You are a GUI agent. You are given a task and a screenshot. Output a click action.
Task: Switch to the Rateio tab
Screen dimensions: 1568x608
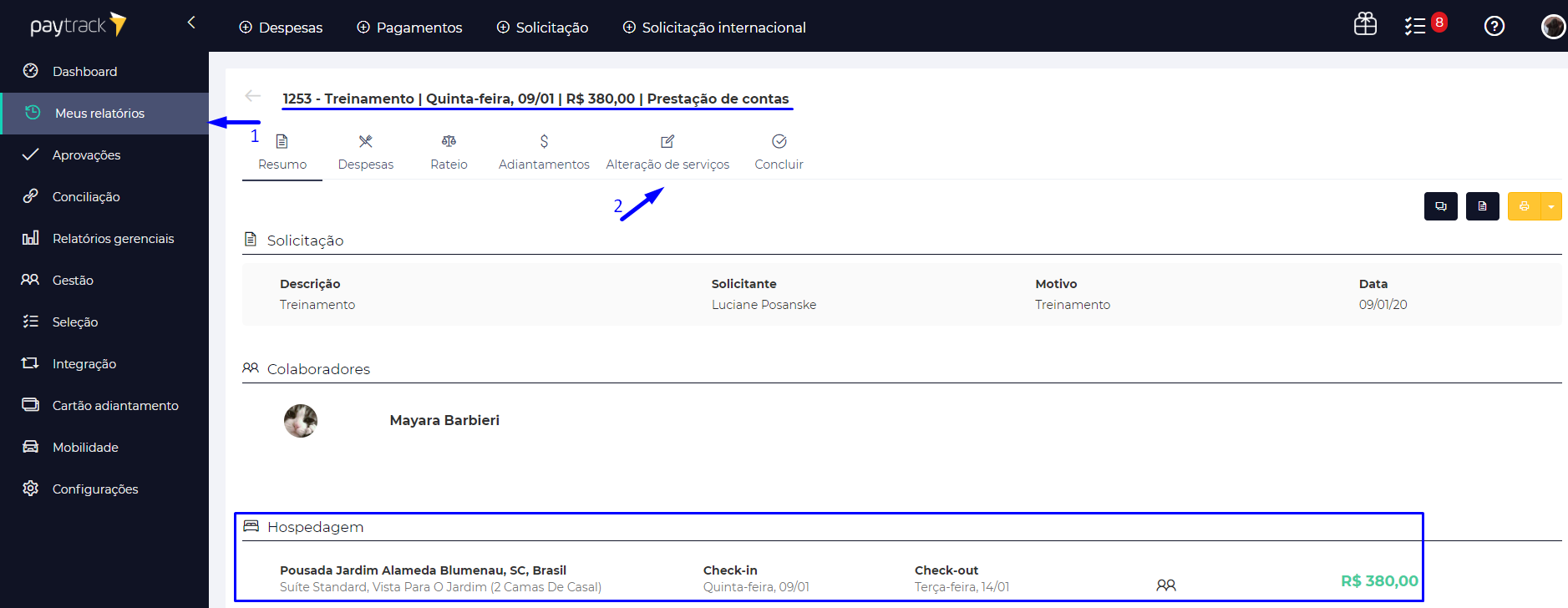[449, 153]
